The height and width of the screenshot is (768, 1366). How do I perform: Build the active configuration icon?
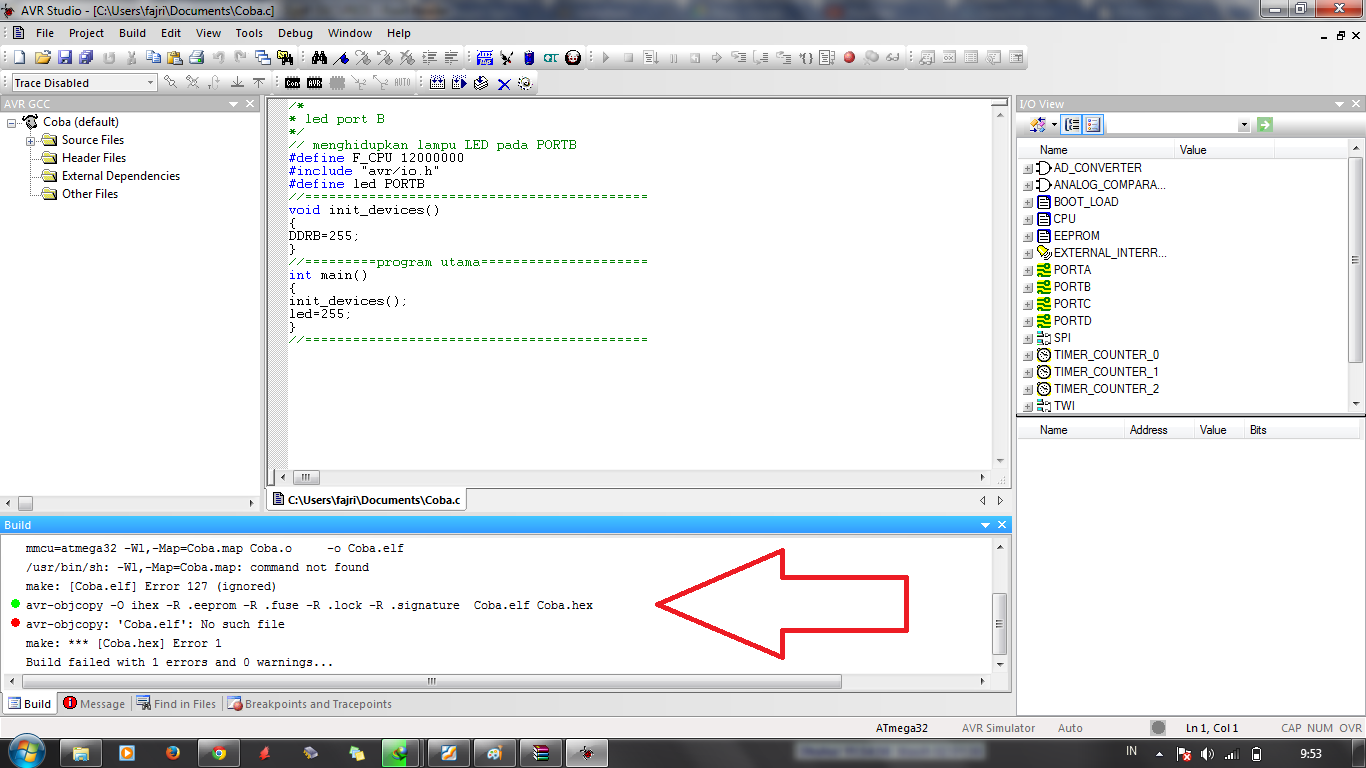437,83
